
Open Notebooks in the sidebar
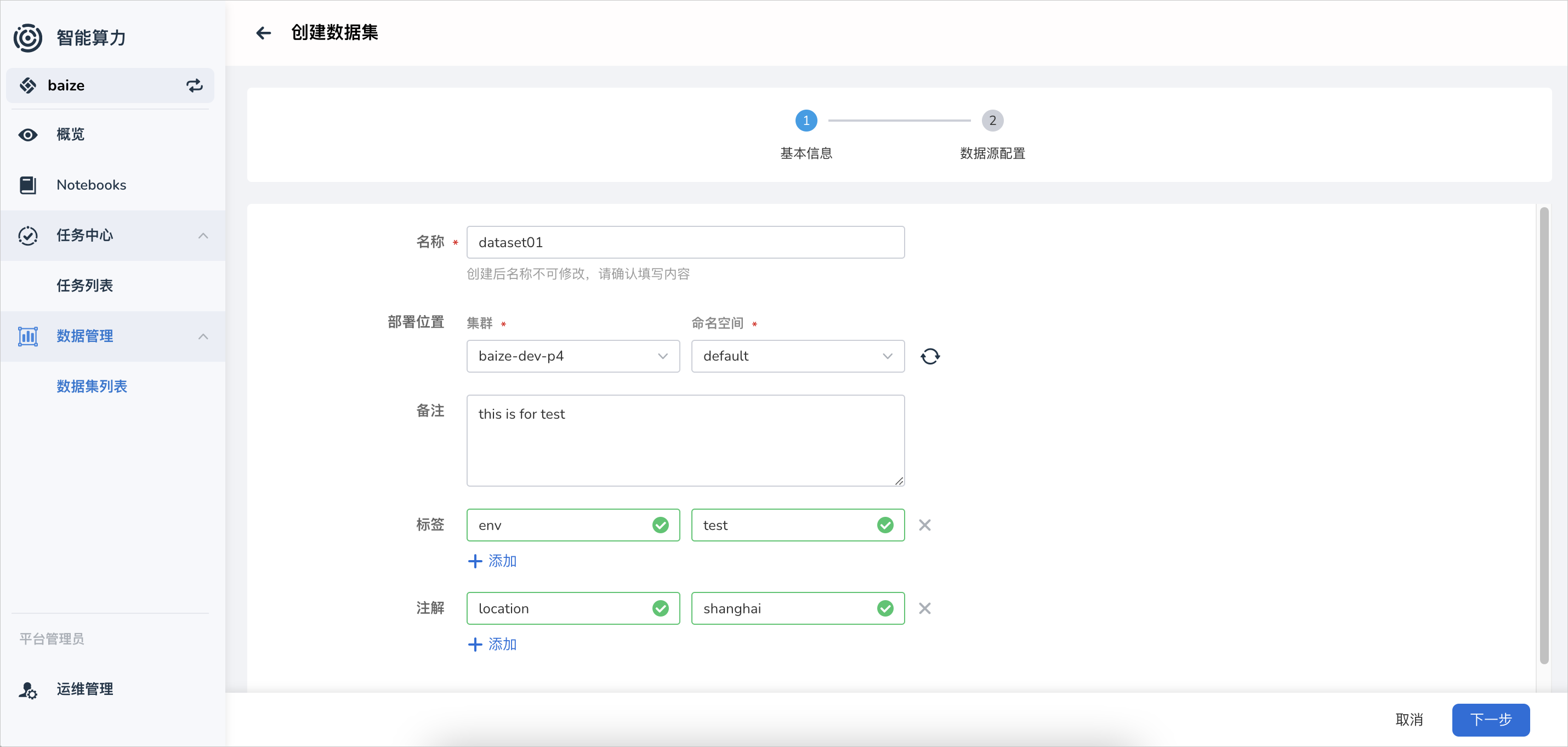pos(112,185)
